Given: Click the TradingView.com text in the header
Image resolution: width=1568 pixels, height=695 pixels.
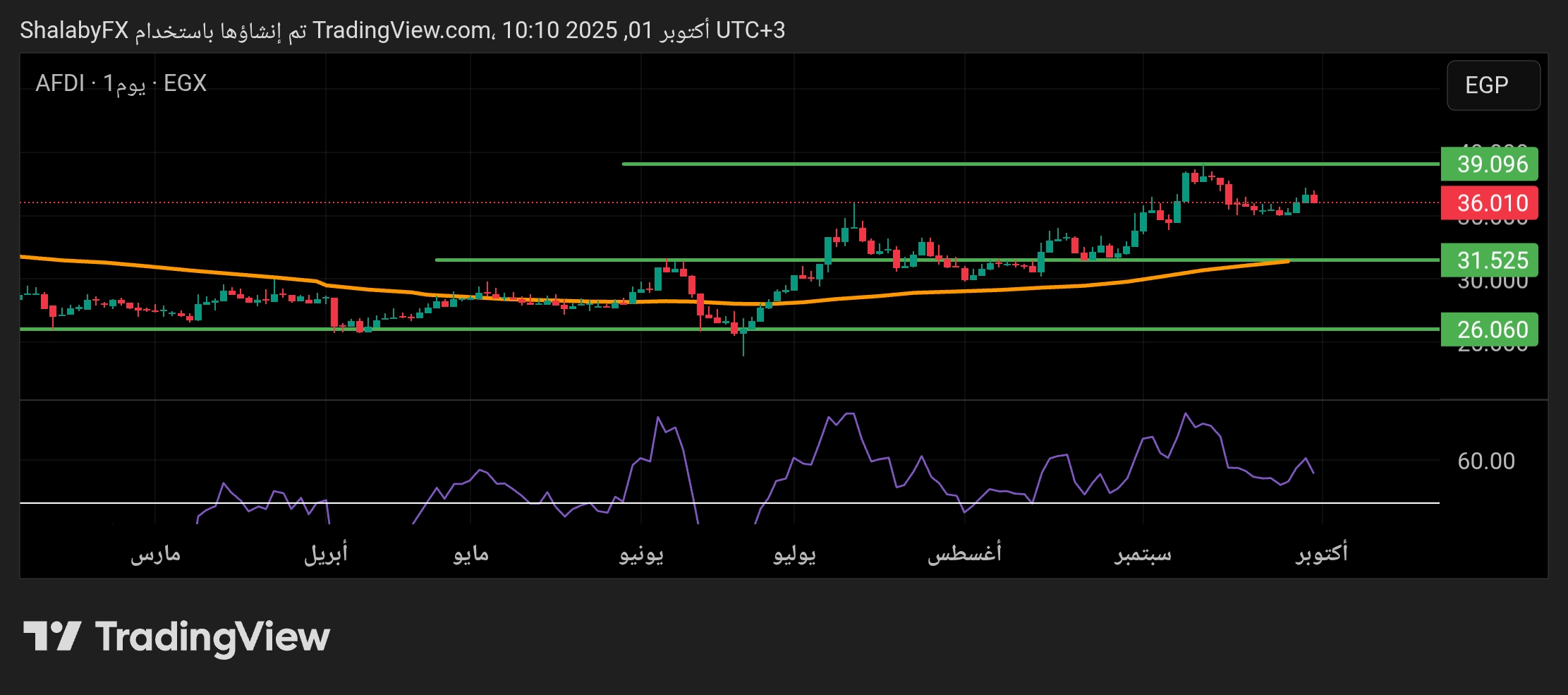Looking at the screenshot, I should coord(402,30).
